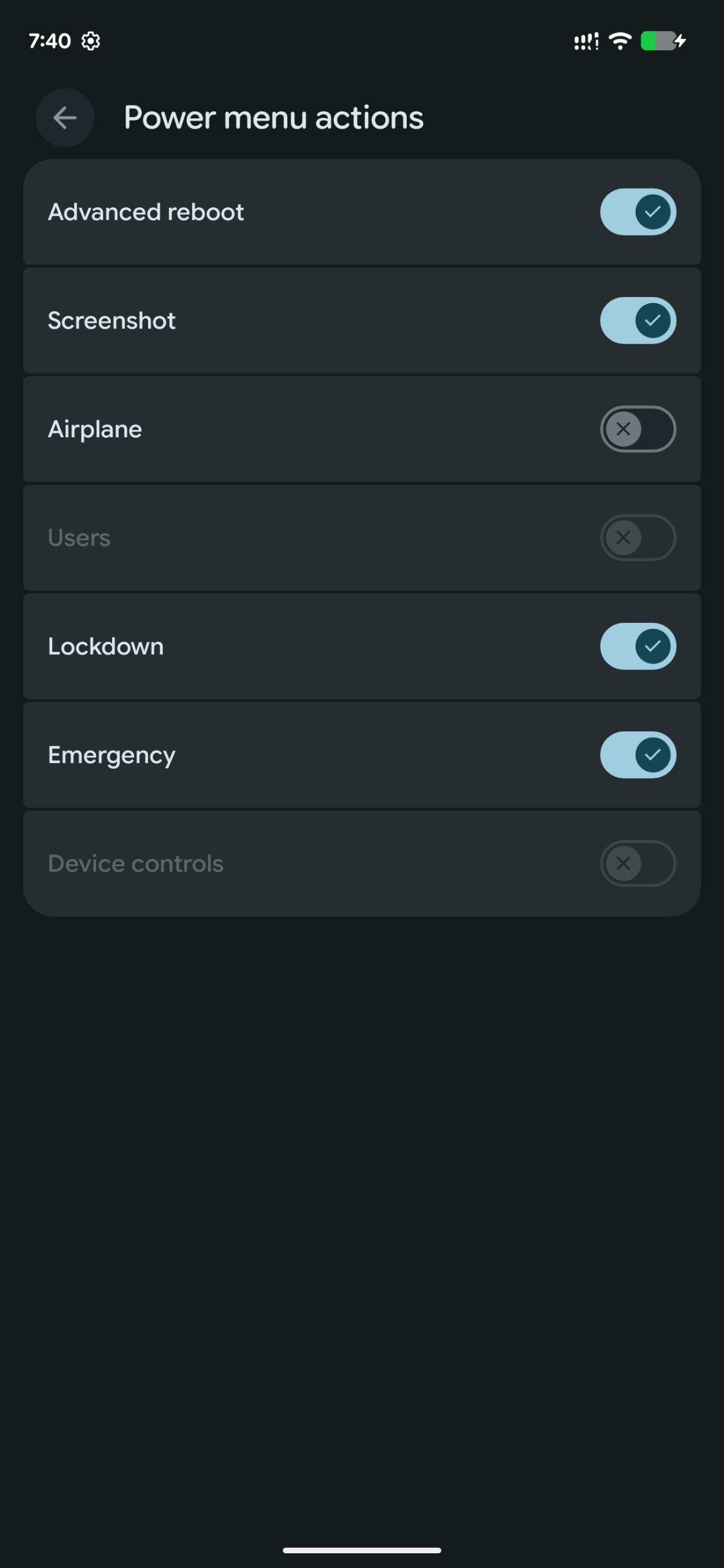Tap the cellular signal icon
Viewport: 724px width, 1568px height.
point(586,42)
